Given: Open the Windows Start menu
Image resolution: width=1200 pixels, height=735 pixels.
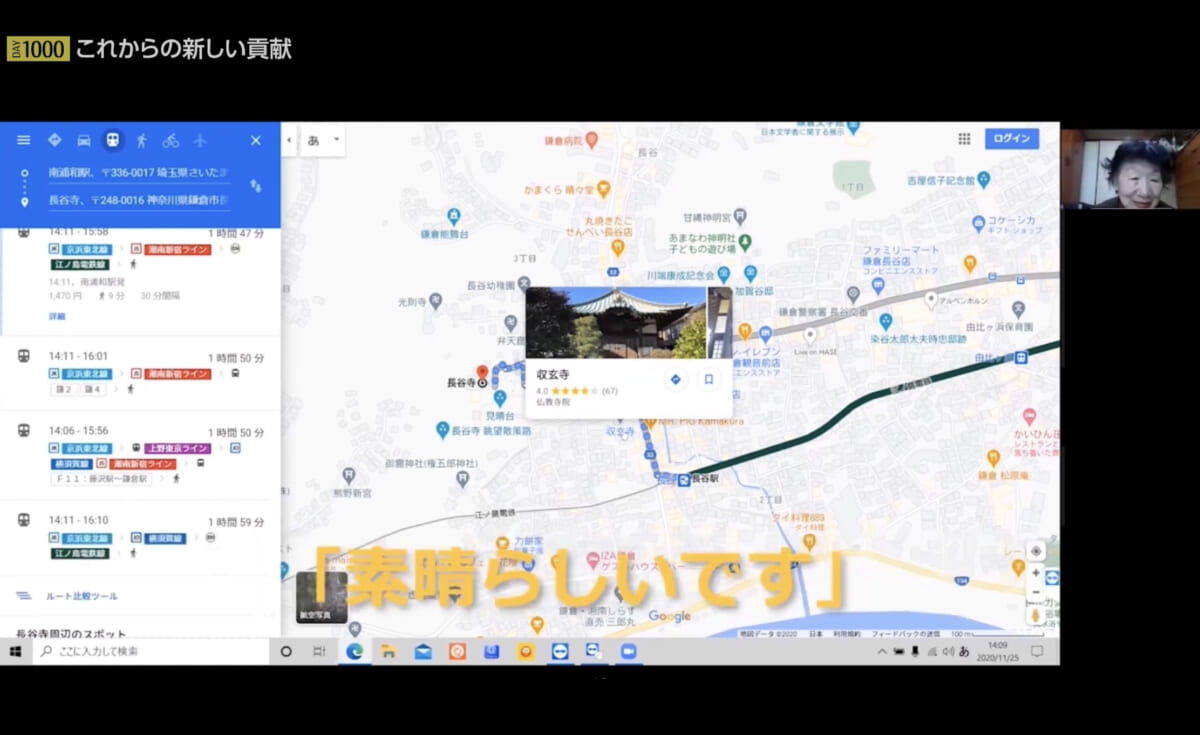Looking at the screenshot, I should pos(15,651).
